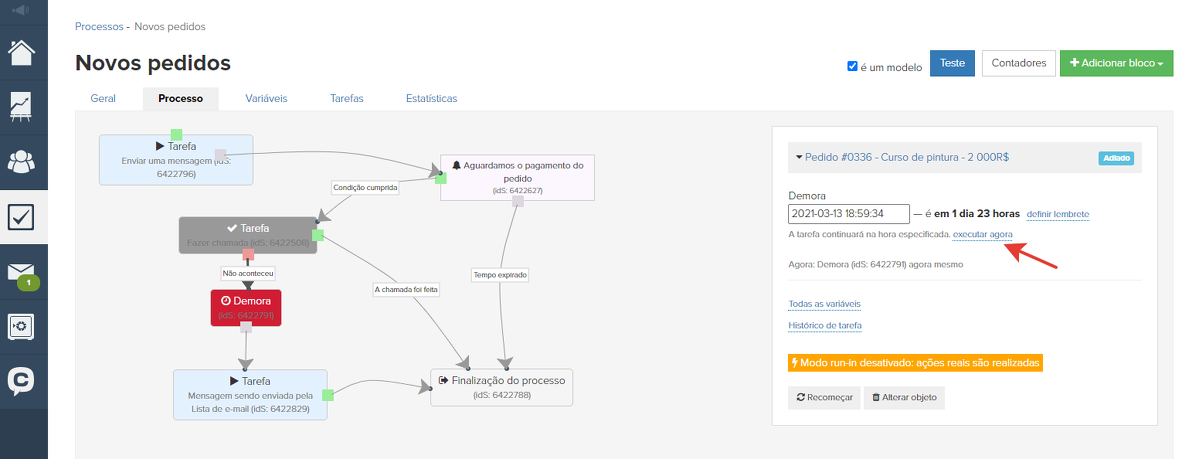Viewport: 1199px width, 459px height.
Task: Open the tasks checkmark icon in sidebar
Action: 23,216
